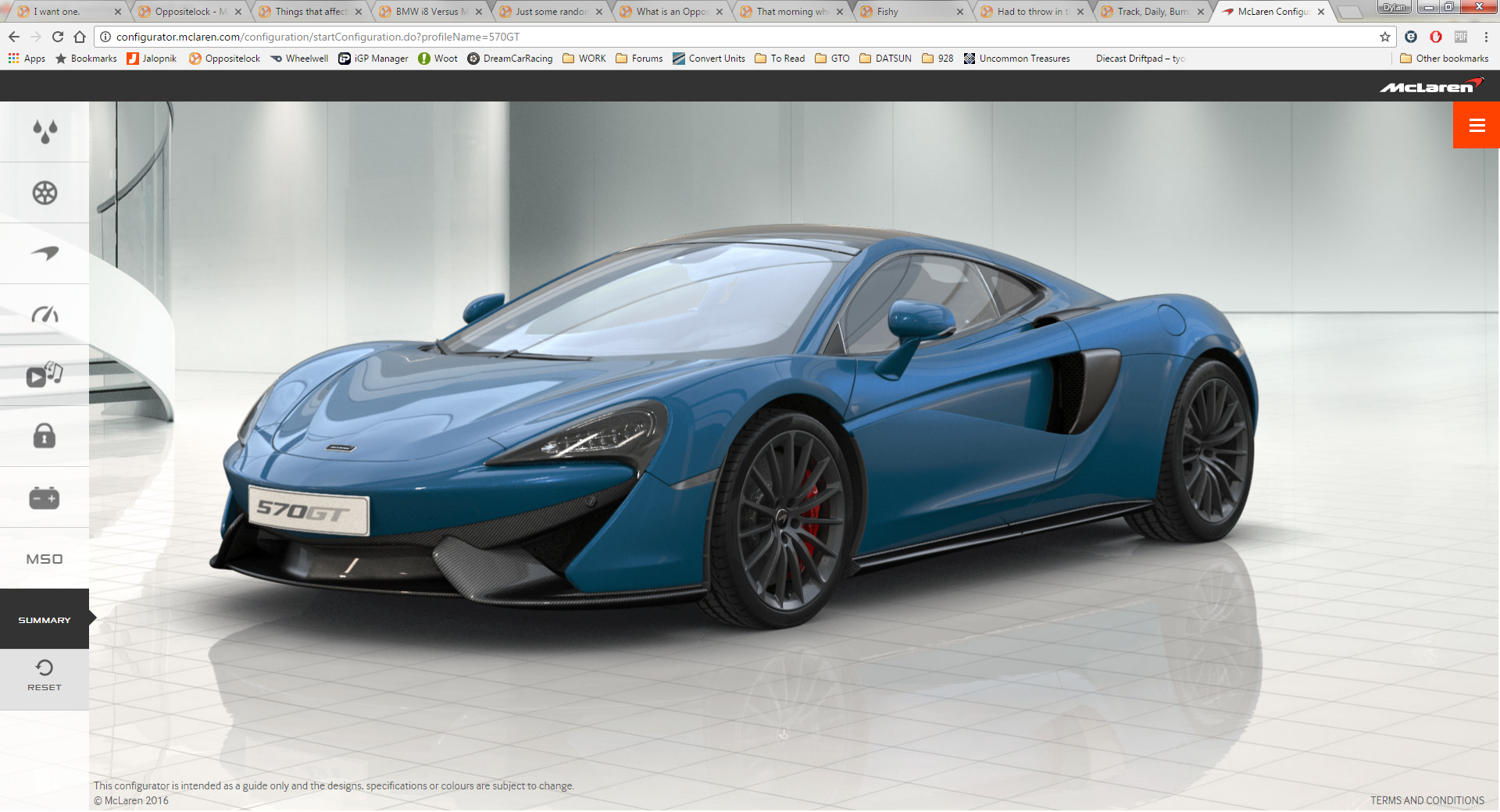Screen dimensions: 1500x812
Task: Click the Opera extension icon
Action: point(1436,37)
